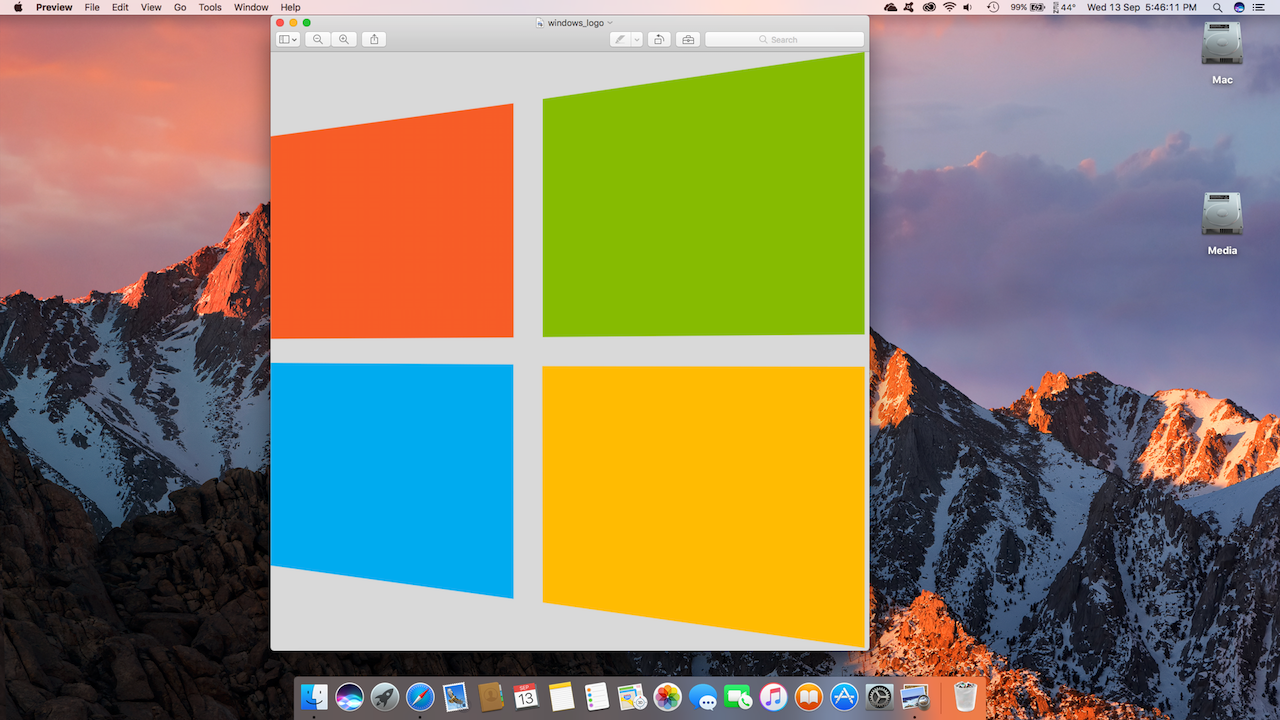Screen dimensions: 1280x720
Task: Click the Highlight pen tool in Preview
Action: click(x=621, y=39)
